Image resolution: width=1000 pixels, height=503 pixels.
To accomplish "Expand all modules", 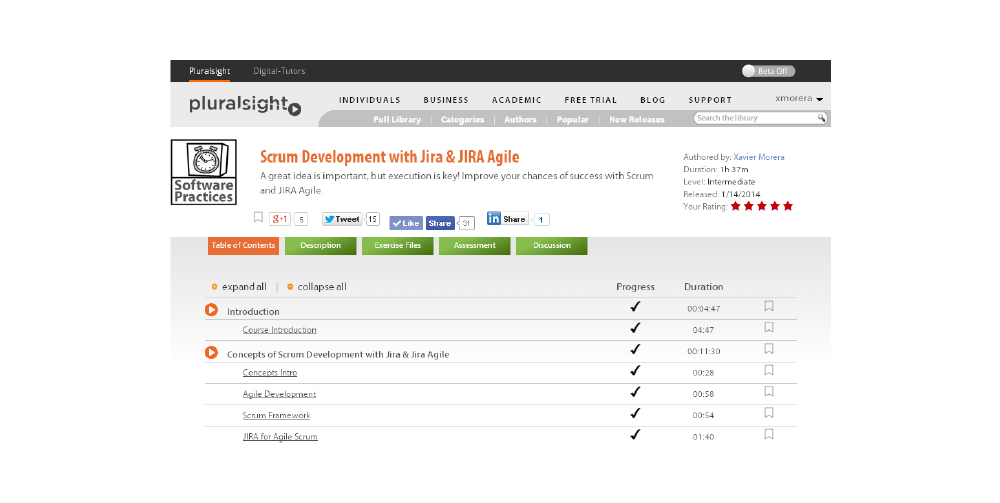I will point(244,287).
